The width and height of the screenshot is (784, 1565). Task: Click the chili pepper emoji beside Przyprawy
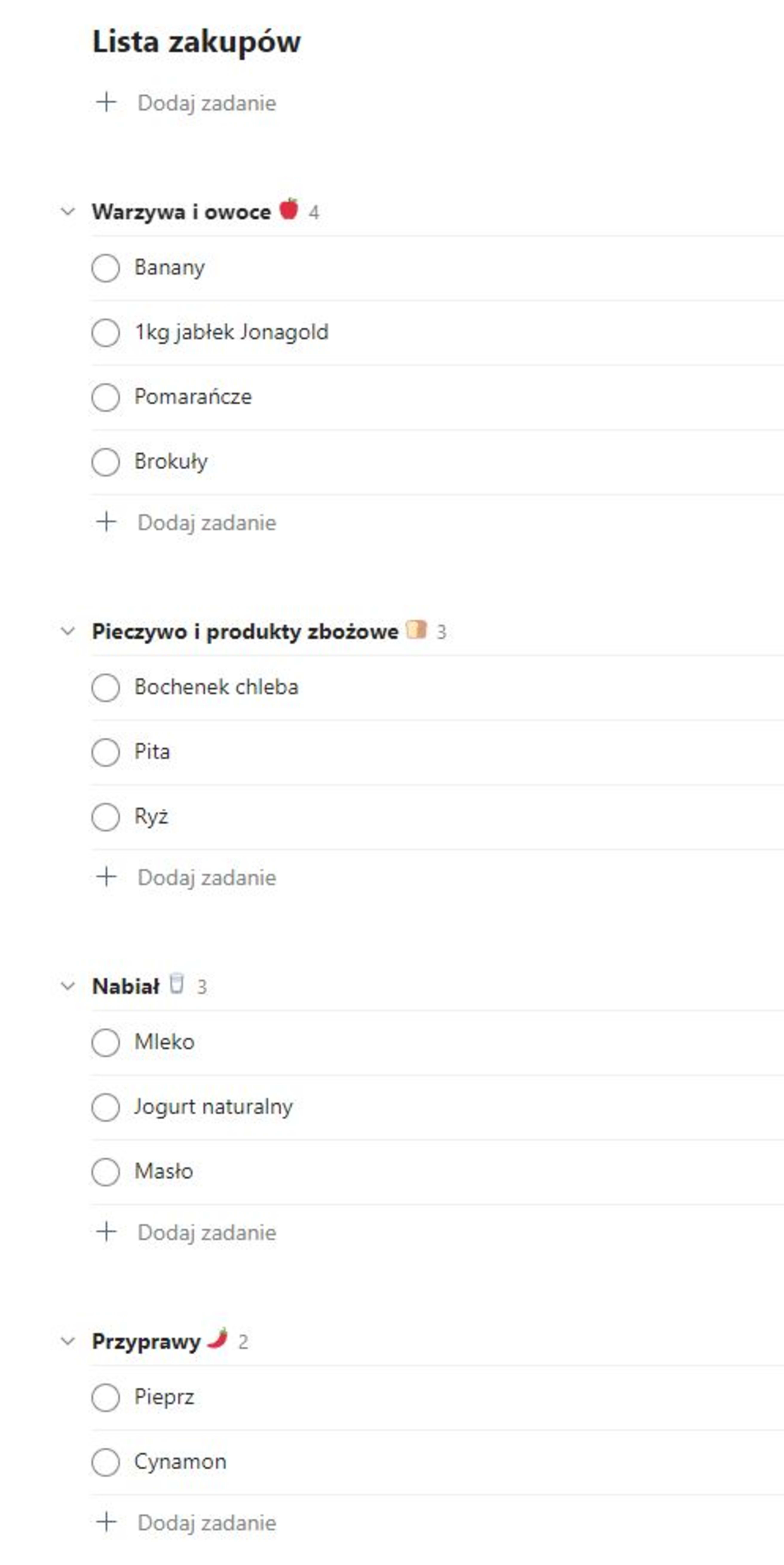218,1339
